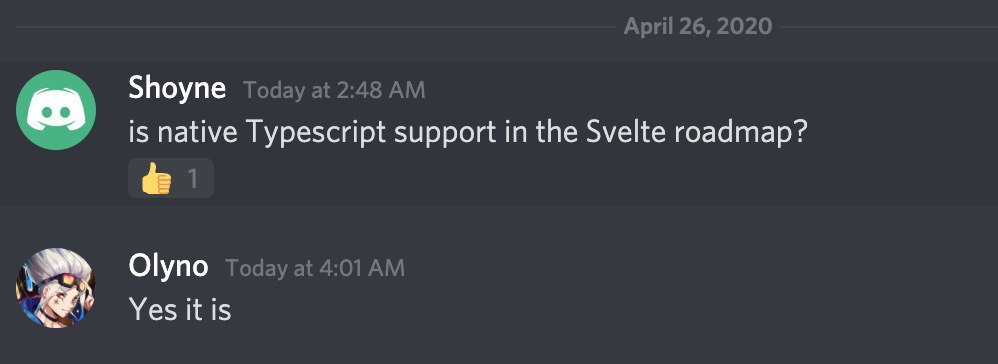Click the word native in Shoyne's message
The width and height of the screenshot is (998, 364).
click(x=197, y=133)
